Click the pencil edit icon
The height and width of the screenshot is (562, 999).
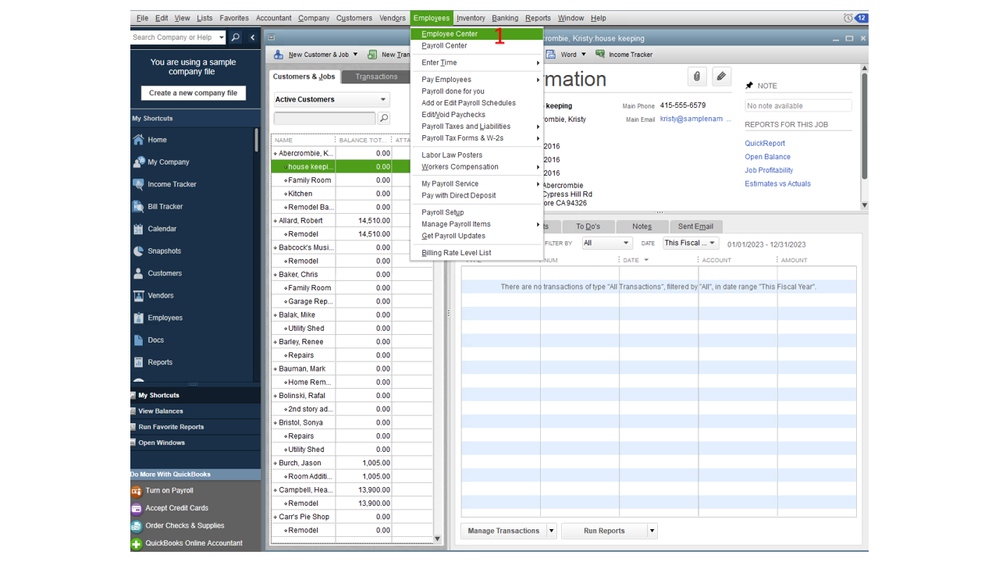click(721, 76)
